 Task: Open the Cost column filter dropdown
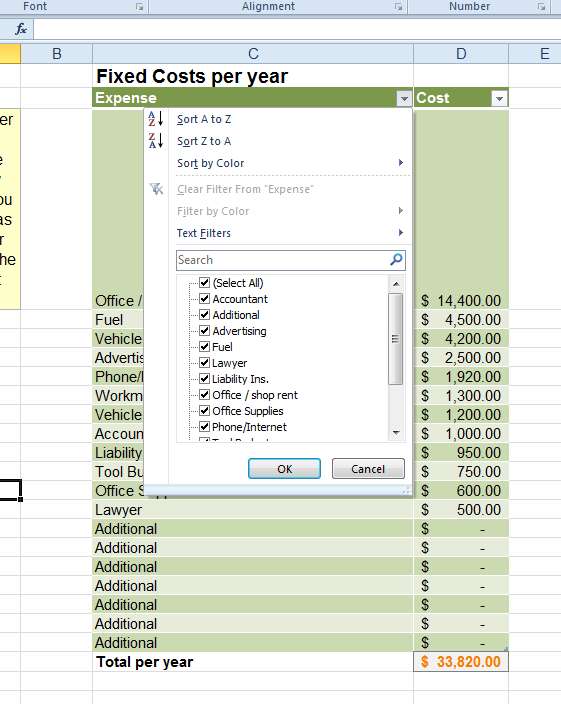[499, 98]
